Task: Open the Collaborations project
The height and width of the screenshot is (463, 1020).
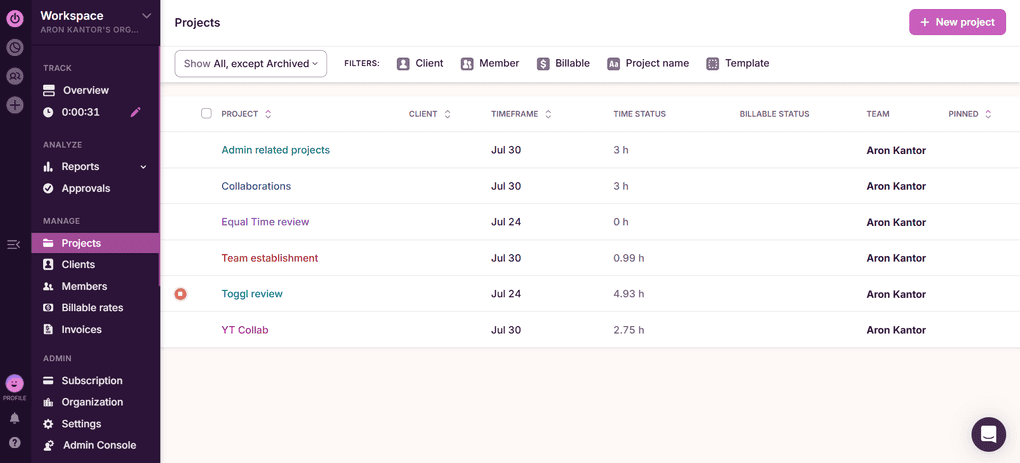Action: [256, 186]
